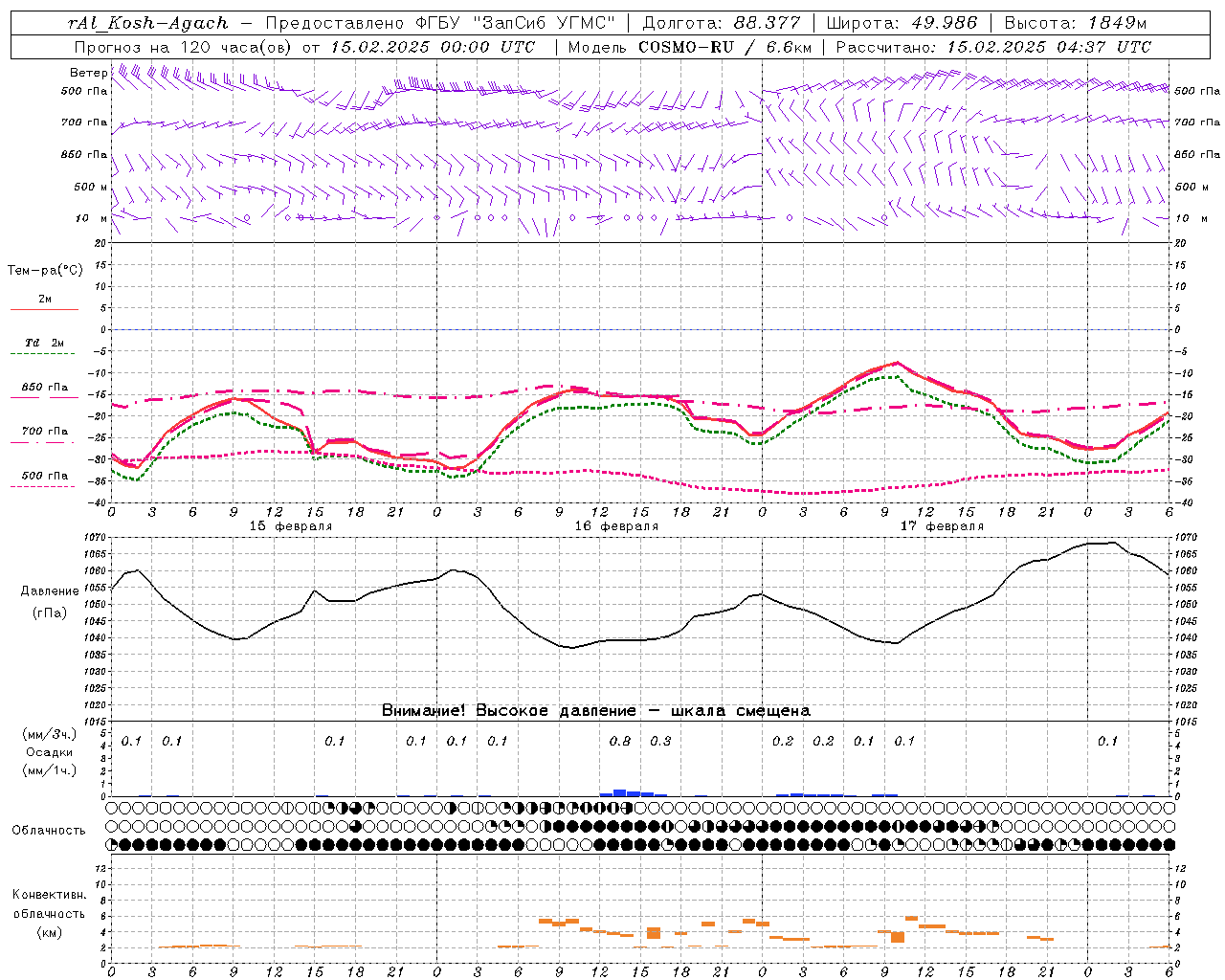The height and width of the screenshot is (980, 1225).
Task: Select the elevation text Высота: 1849м
Action: point(1075,23)
